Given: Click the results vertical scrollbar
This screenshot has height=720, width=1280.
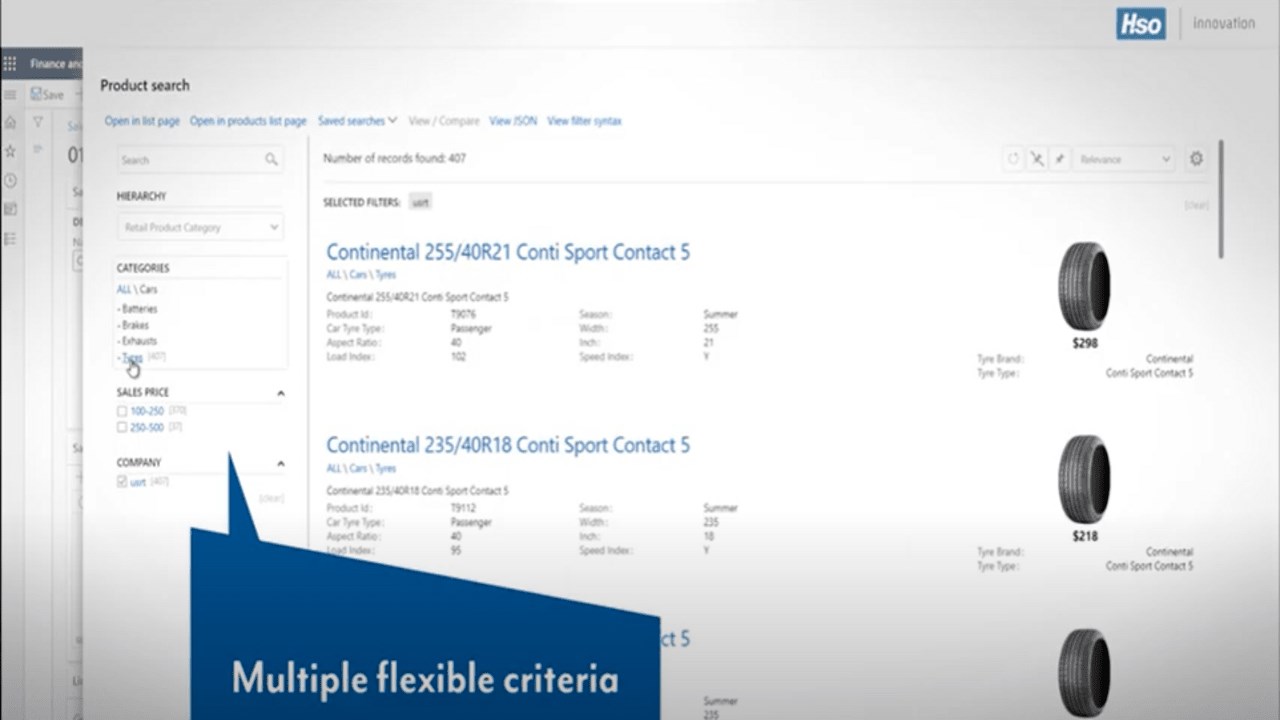Looking at the screenshot, I should 1220,199.
